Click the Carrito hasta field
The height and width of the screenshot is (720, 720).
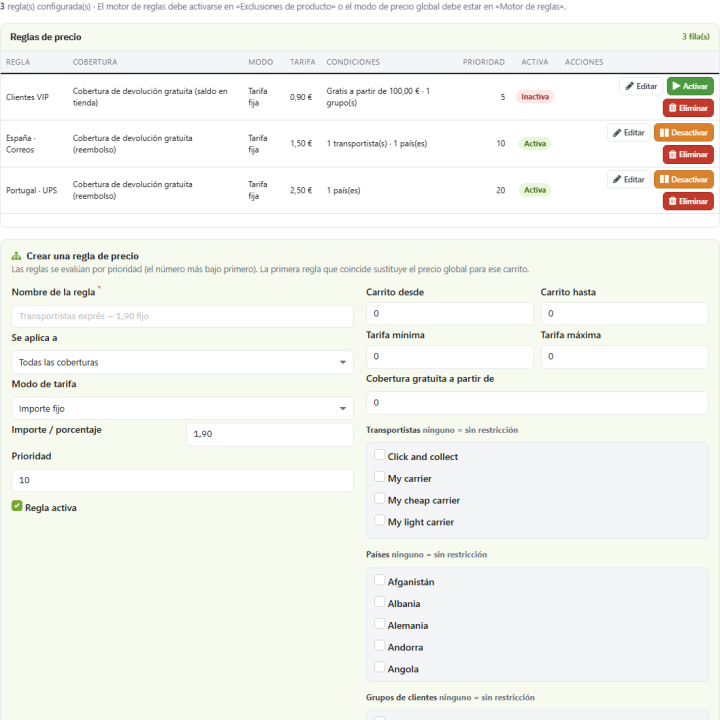click(624, 314)
